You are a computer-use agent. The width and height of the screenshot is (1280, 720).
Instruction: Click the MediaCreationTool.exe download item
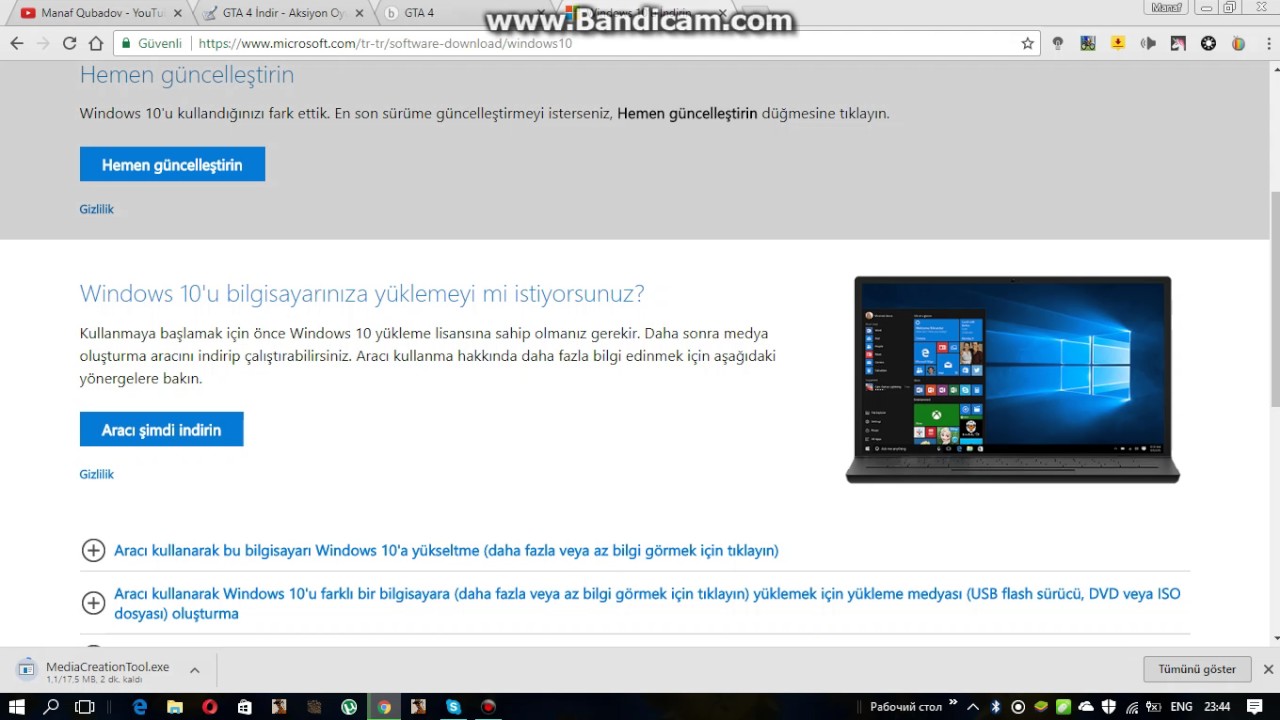96,671
